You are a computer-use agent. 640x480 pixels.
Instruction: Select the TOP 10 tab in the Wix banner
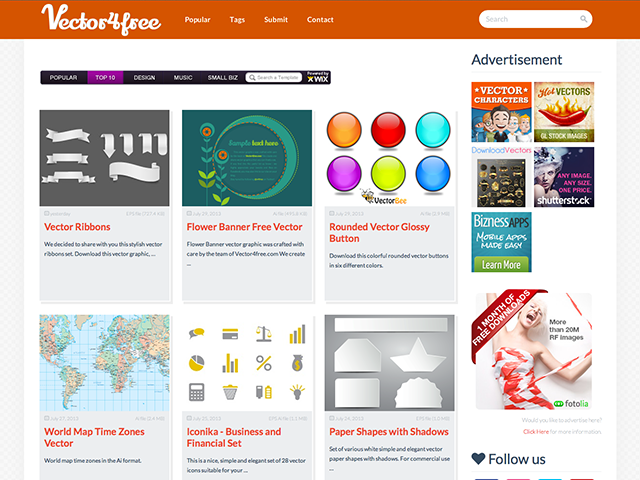click(105, 78)
